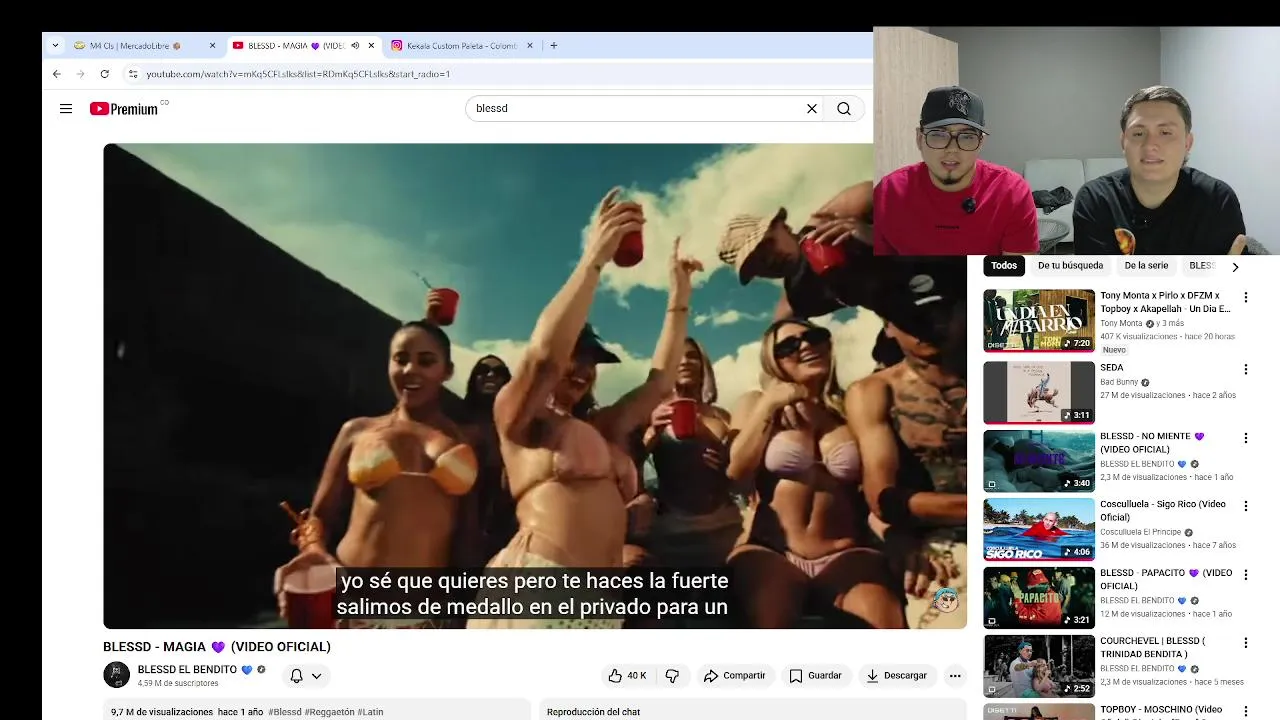
Task: Click the #Reggaetón hashtag
Action: point(330,712)
